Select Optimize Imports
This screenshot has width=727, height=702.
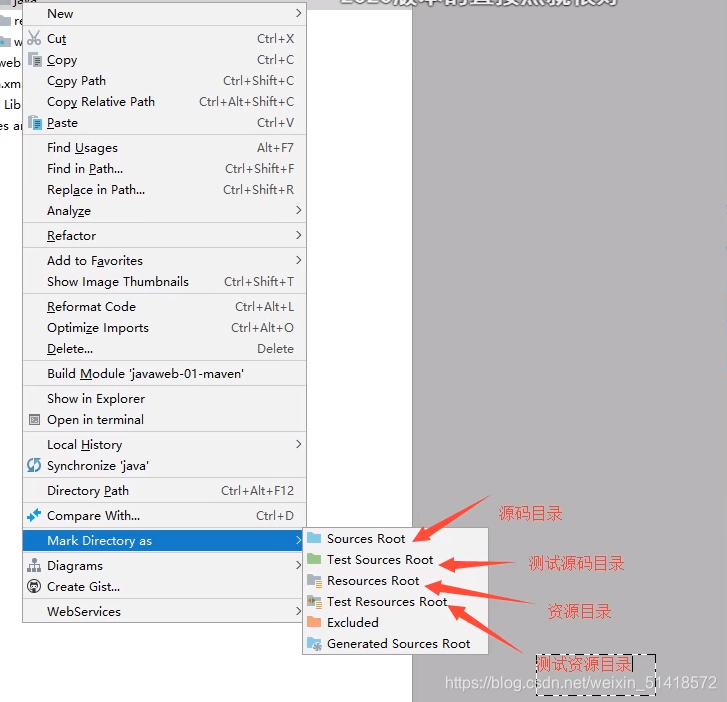(165, 328)
